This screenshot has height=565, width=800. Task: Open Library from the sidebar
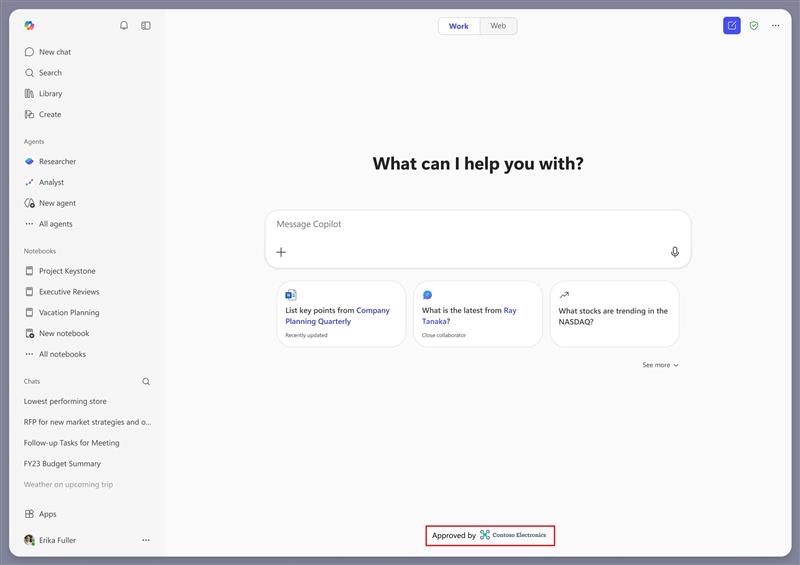pos(50,94)
